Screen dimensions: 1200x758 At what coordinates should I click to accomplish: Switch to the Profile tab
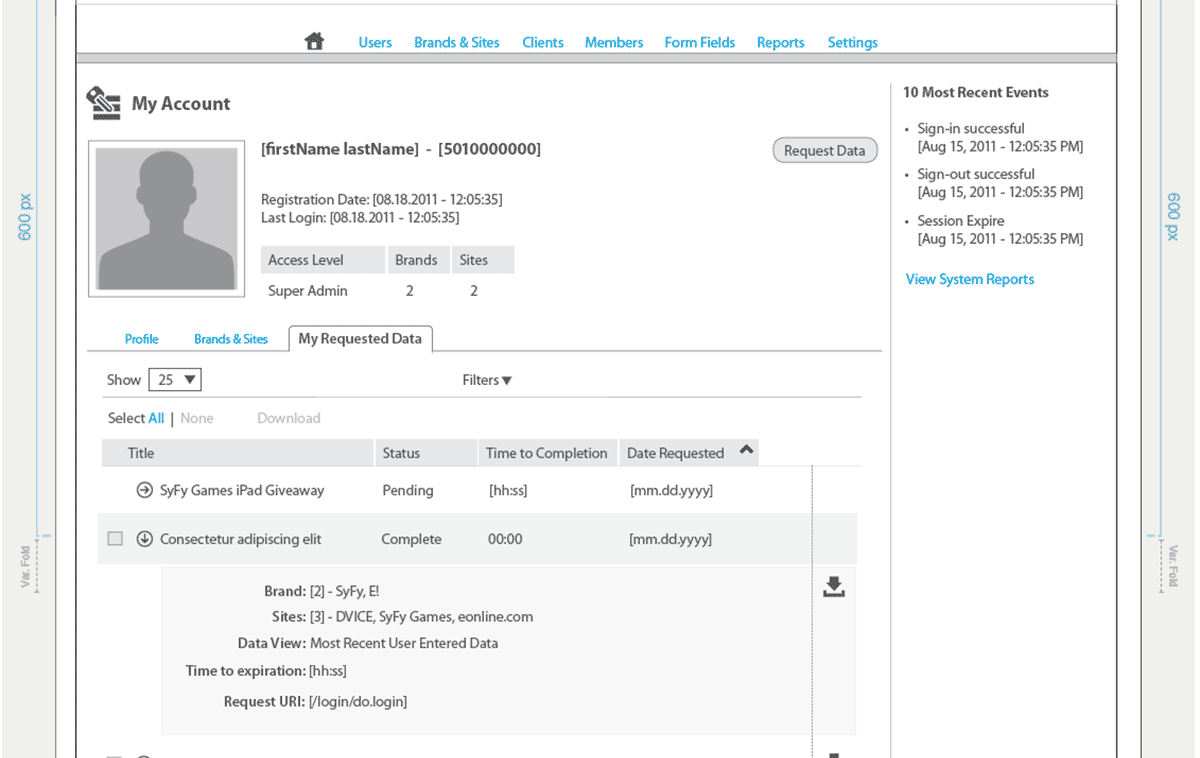(141, 339)
